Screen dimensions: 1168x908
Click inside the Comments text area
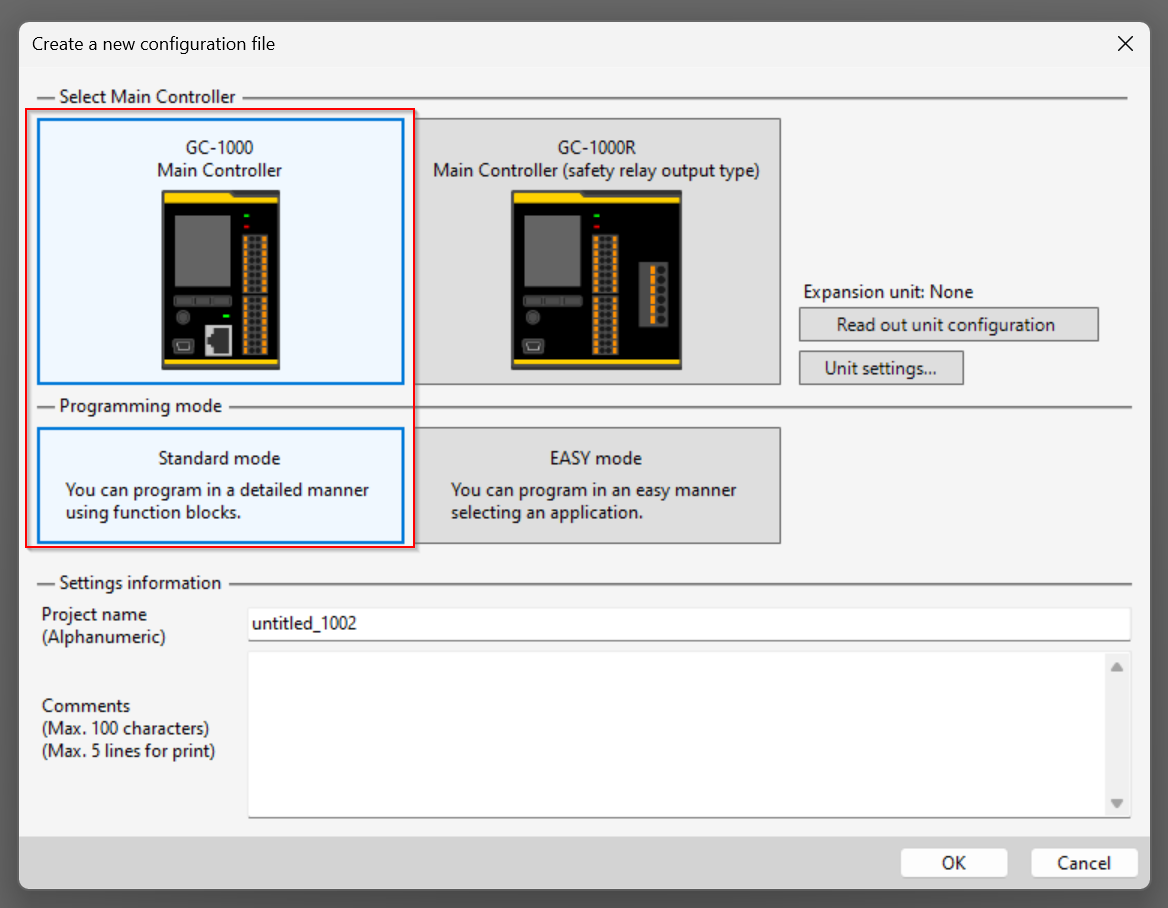tap(676, 734)
